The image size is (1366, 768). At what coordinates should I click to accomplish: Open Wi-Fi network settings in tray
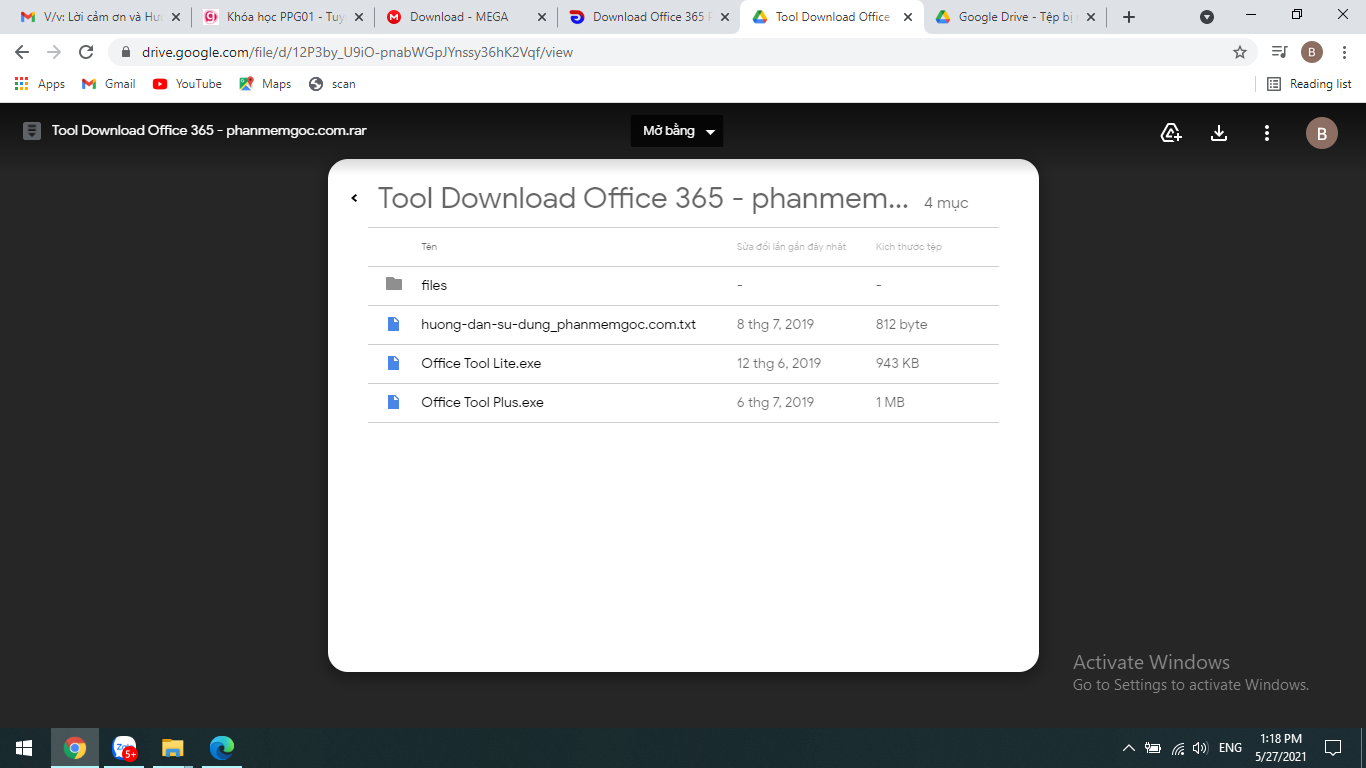[1178, 748]
